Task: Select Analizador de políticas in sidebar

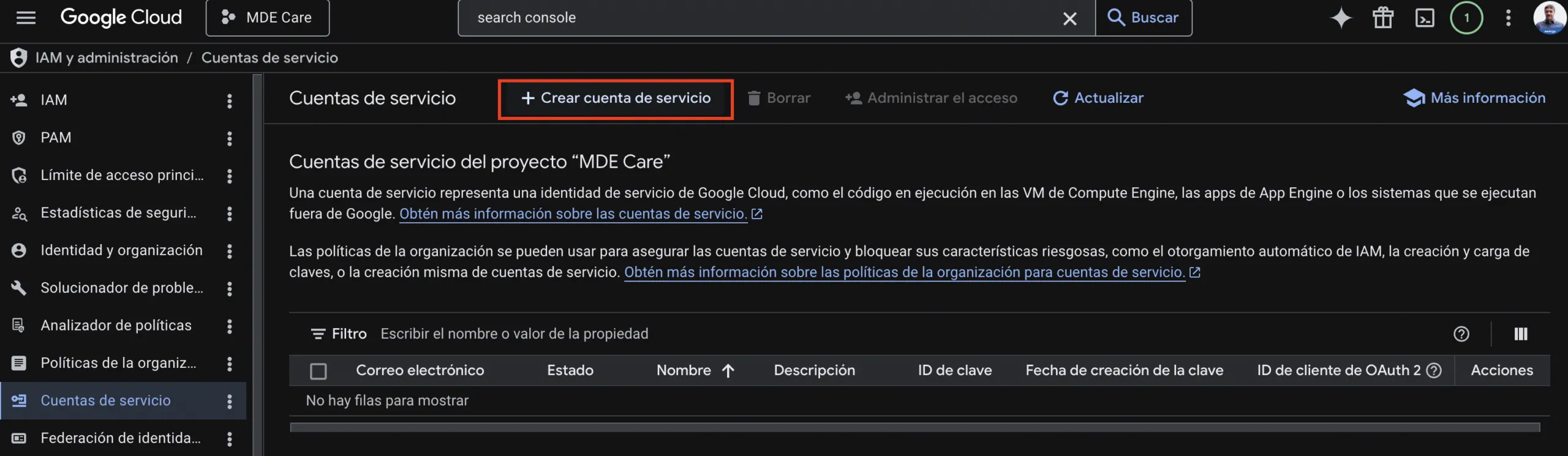Action: pyautogui.click(x=116, y=326)
